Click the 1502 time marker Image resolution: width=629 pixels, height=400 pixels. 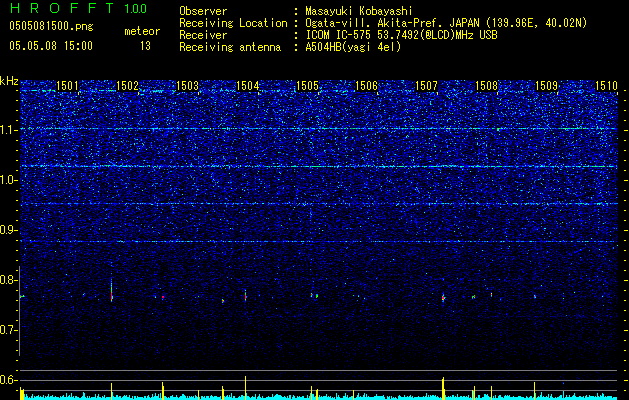[127, 86]
